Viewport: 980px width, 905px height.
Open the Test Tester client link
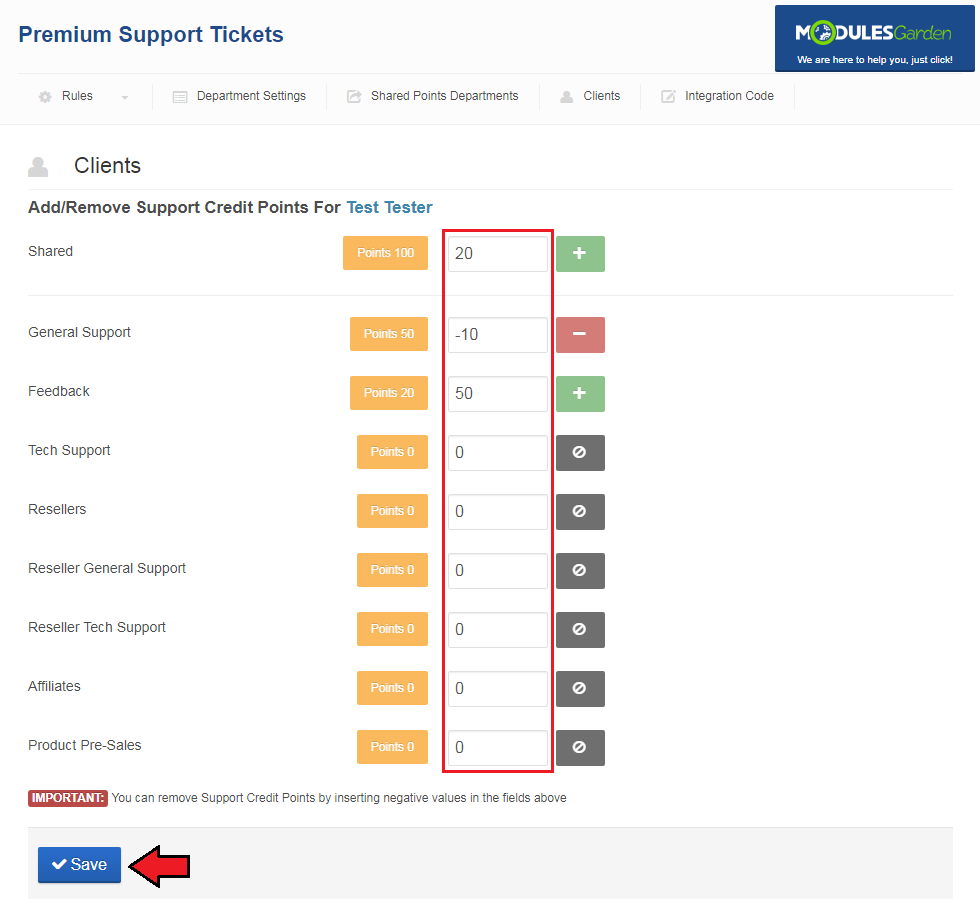click(389, 207)
